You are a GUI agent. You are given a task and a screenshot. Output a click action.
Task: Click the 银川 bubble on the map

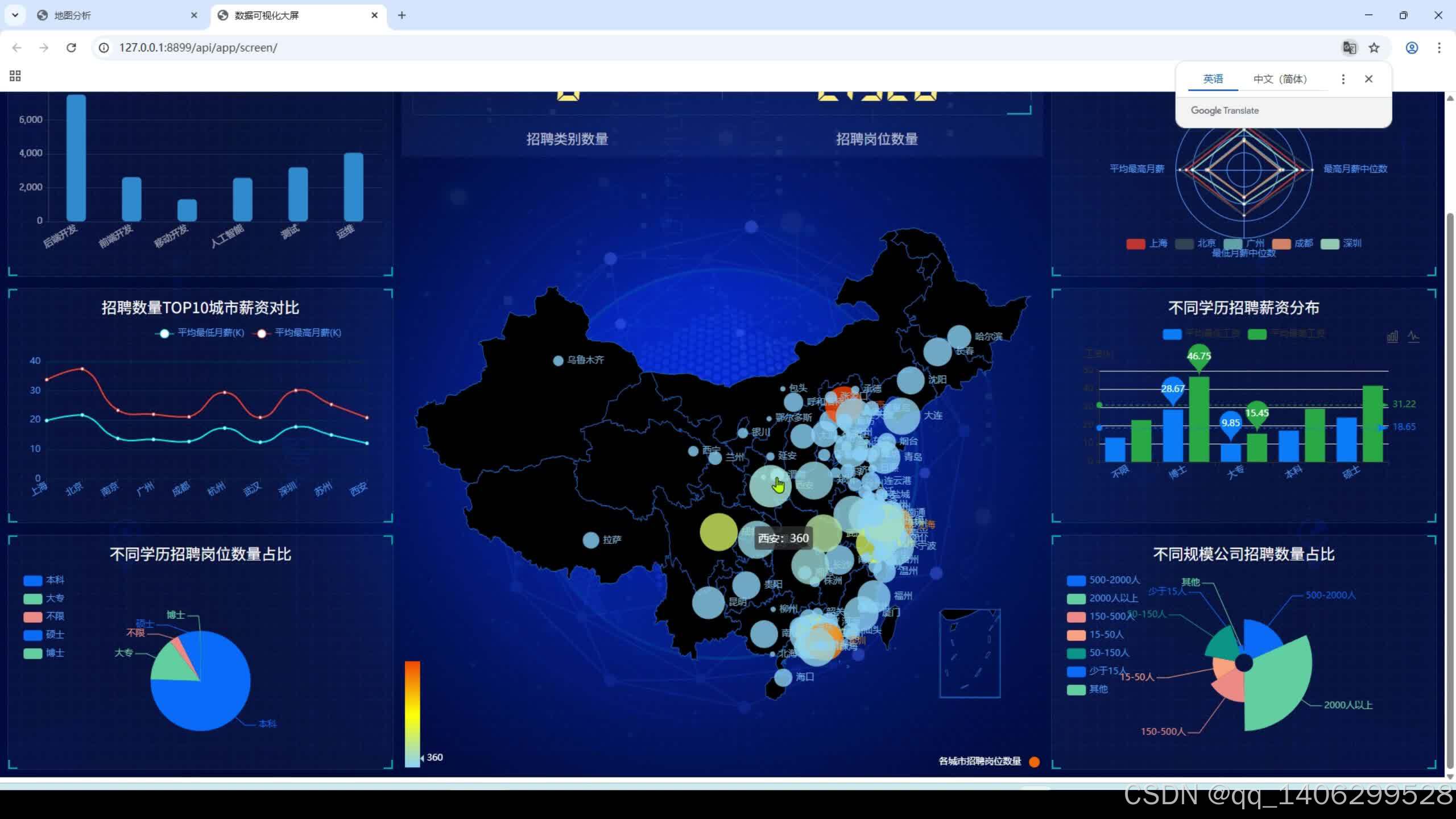pos(743,433)
